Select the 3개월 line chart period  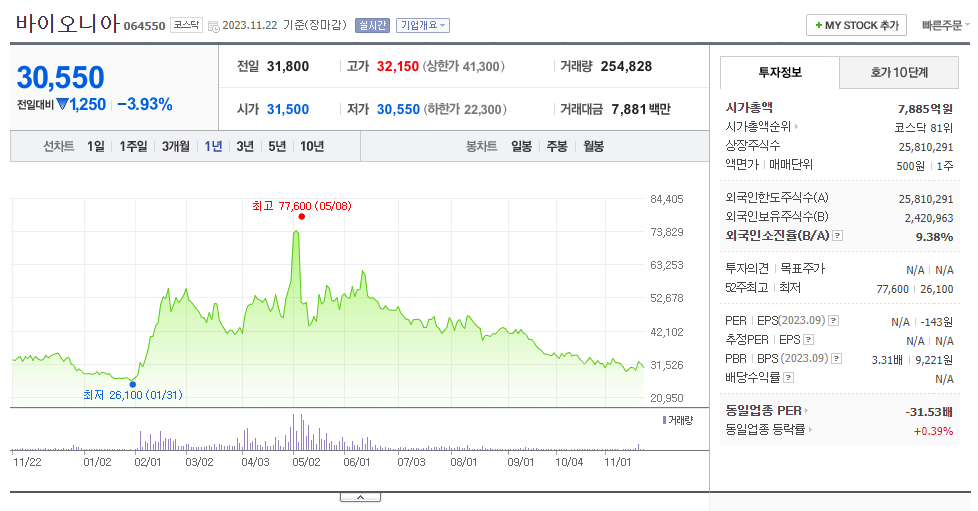[x=175, y=147]
